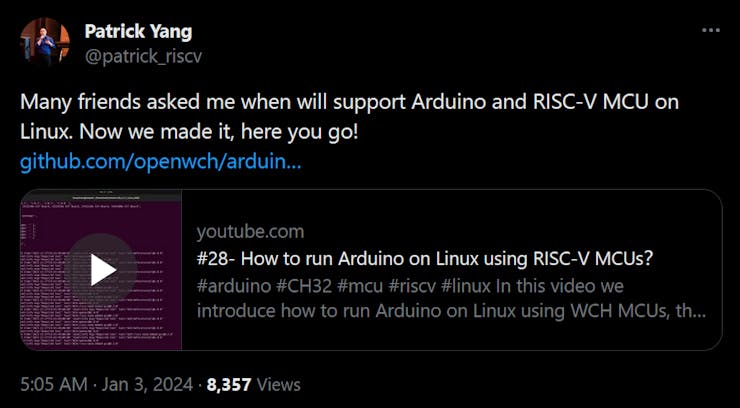Open the 5:05 AM timestamp

pyautogui.click(x=54, y=384)
